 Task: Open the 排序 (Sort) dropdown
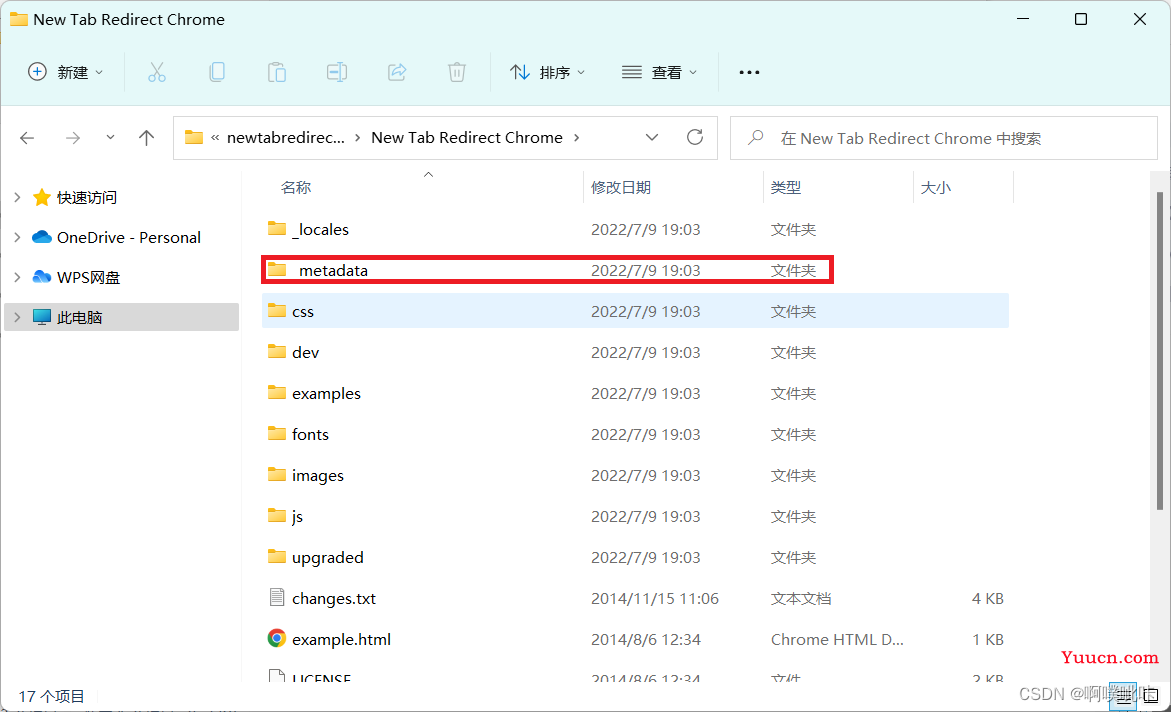[x=547, y=72]
